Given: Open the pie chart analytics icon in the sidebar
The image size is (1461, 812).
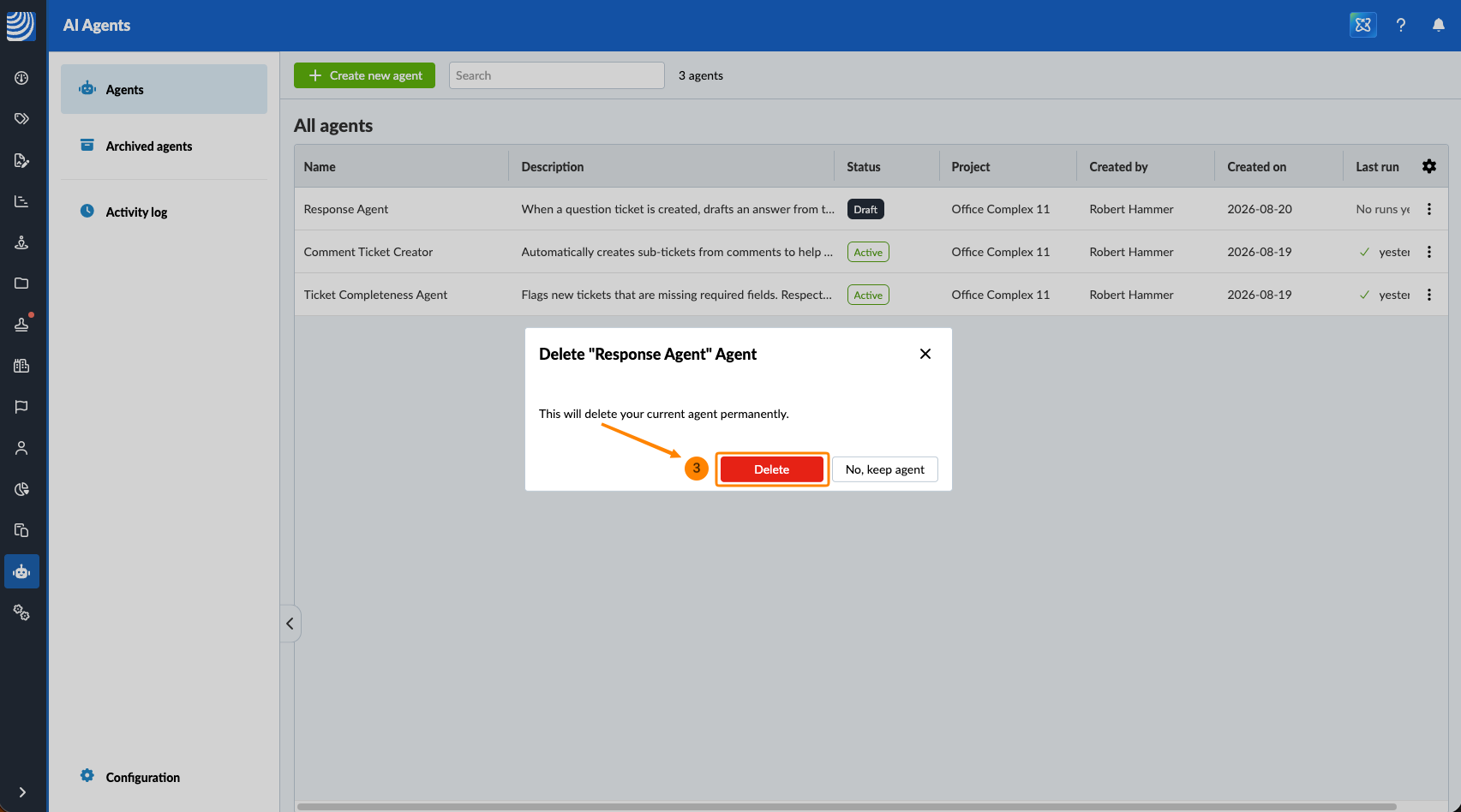Looking at the screenshot, I should (x=21, y=489).
